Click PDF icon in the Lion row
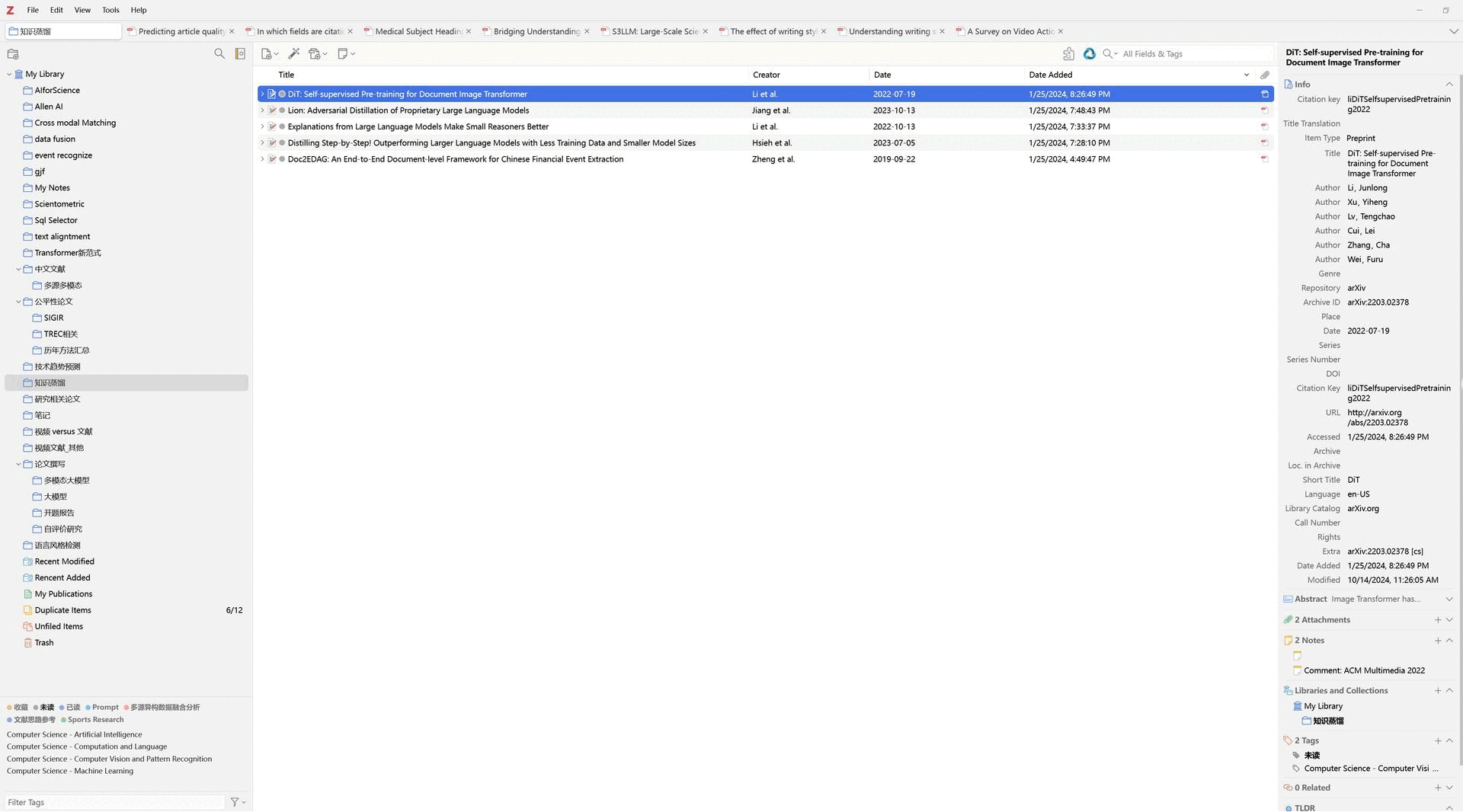This screenshot has height=812, width=1463. 1265,110
